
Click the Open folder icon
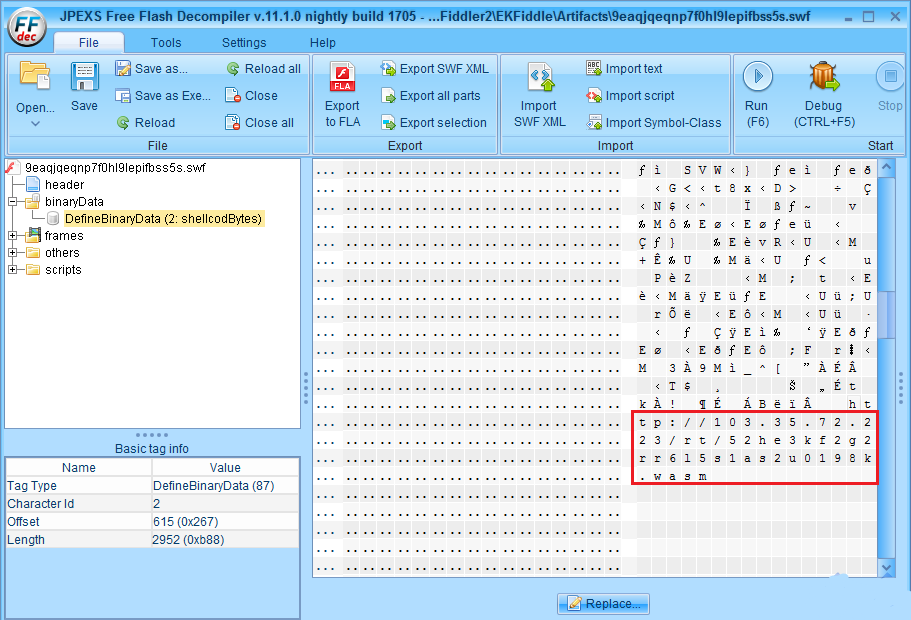tap(35, 76)
